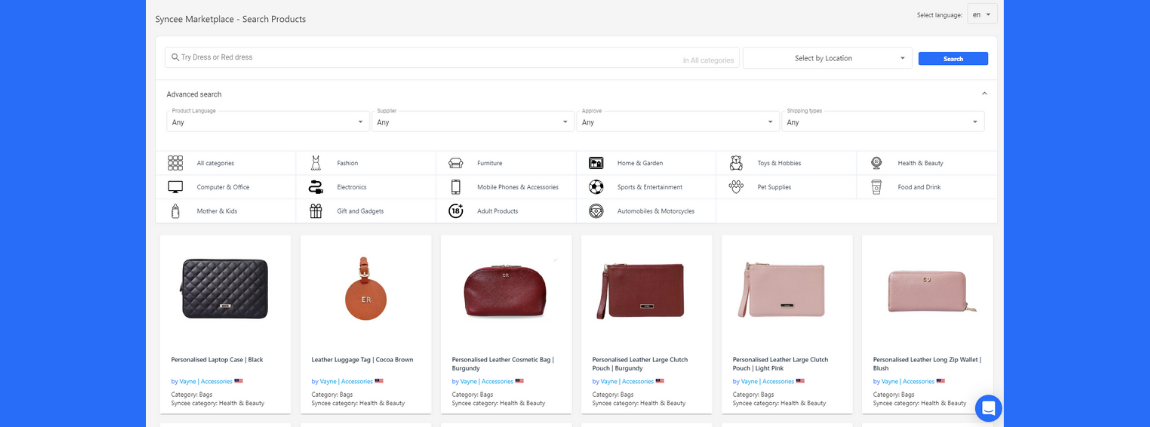Expand the Supplier dropdown
Screen dimensions: 1150x427
(x=472, y=122)
